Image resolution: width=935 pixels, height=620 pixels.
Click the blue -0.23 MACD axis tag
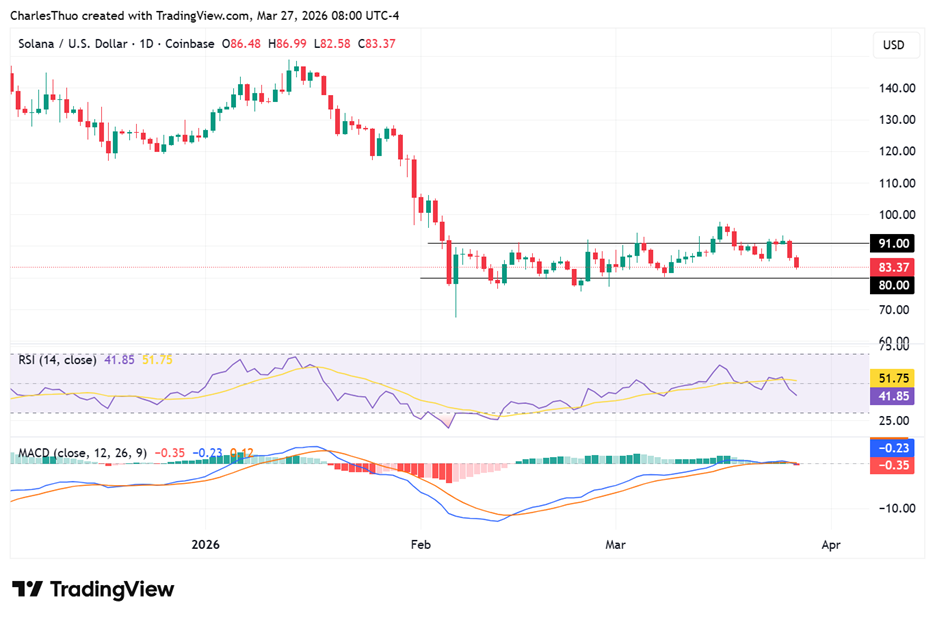(893, 449)
